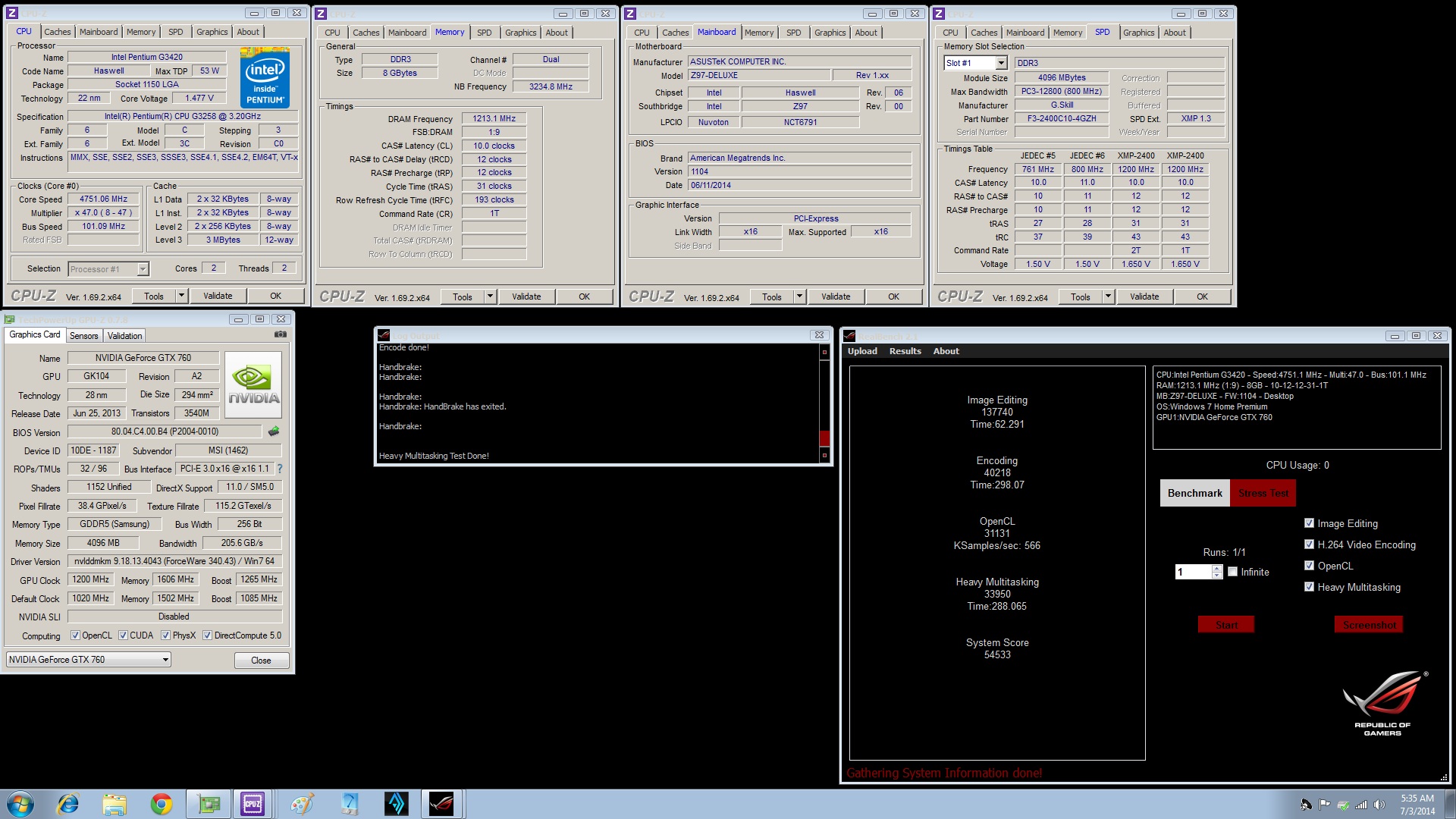Click the Log Output window title icon
1456x819 pixels.
pyautogui.click(x=384, y=334)
